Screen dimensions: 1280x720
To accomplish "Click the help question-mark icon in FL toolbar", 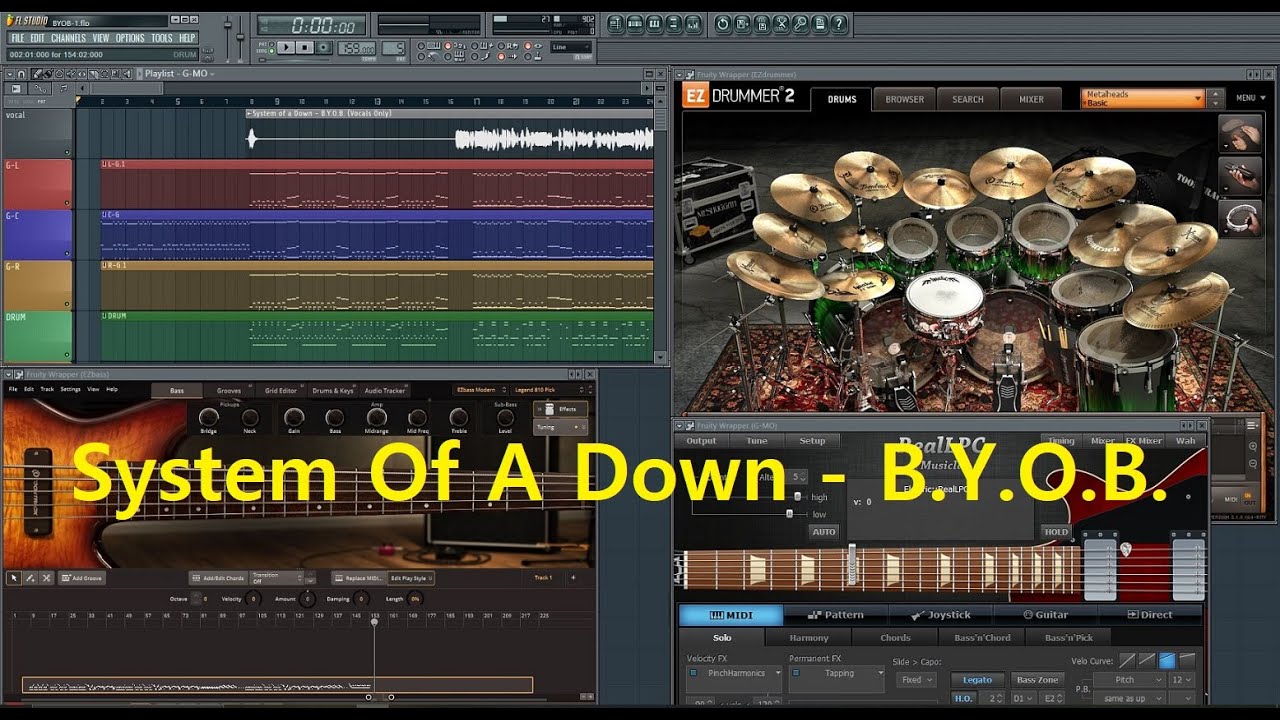I will [839, 24].
